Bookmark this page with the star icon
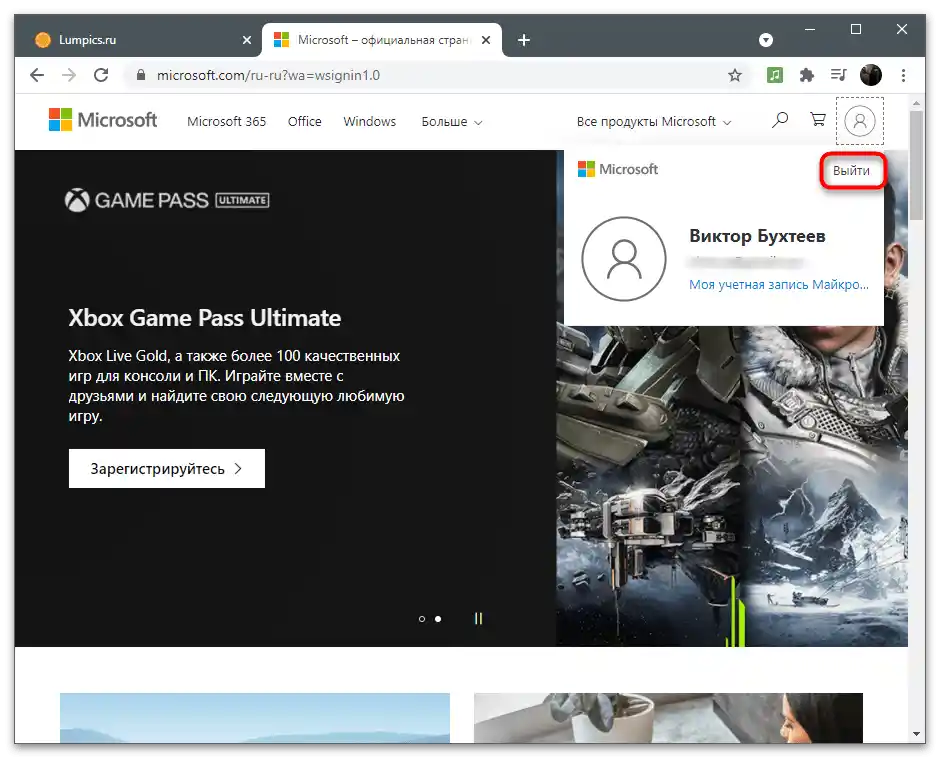 point(734,75)
